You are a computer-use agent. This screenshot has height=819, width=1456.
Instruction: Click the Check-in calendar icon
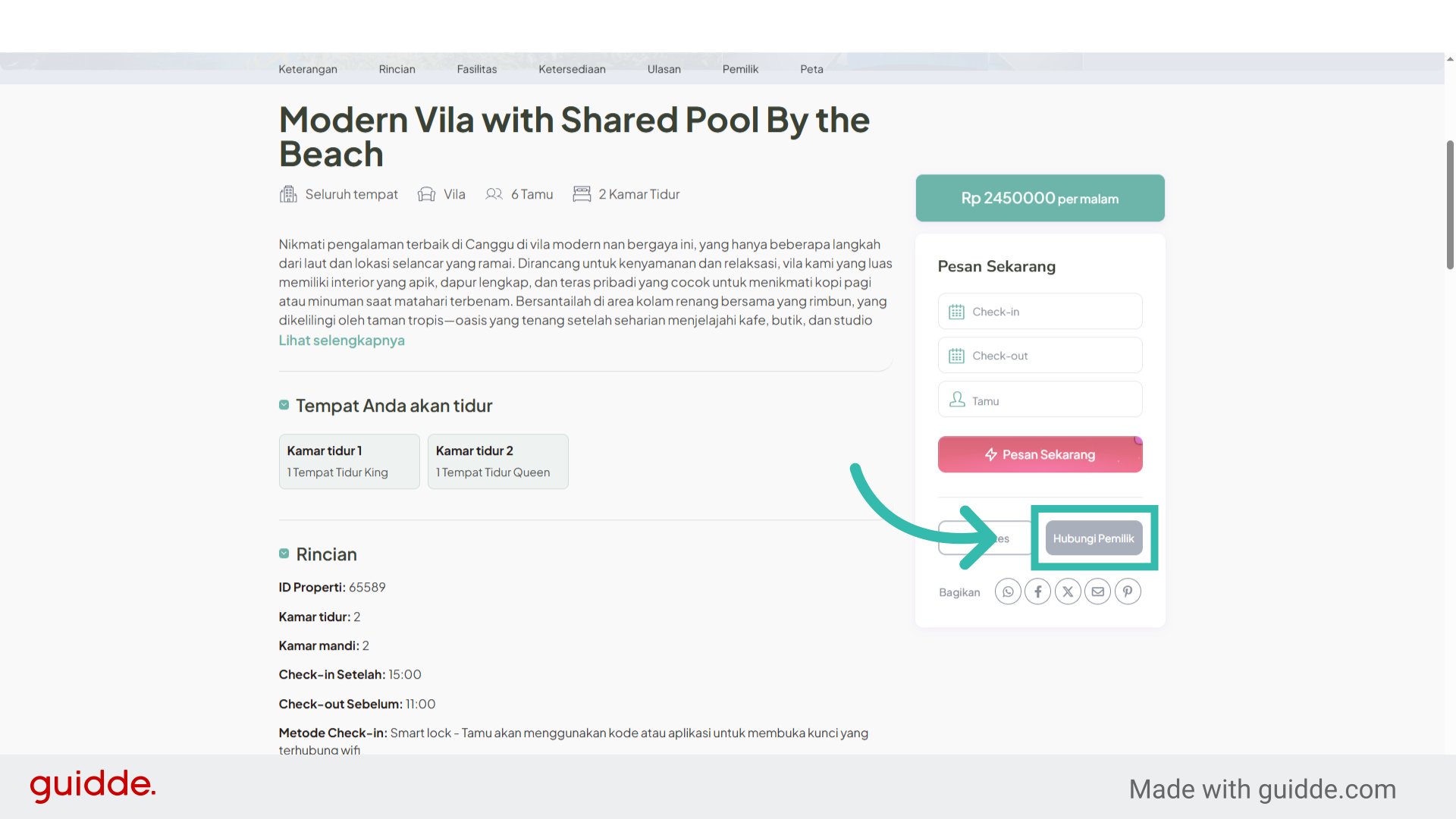(956, 312)
